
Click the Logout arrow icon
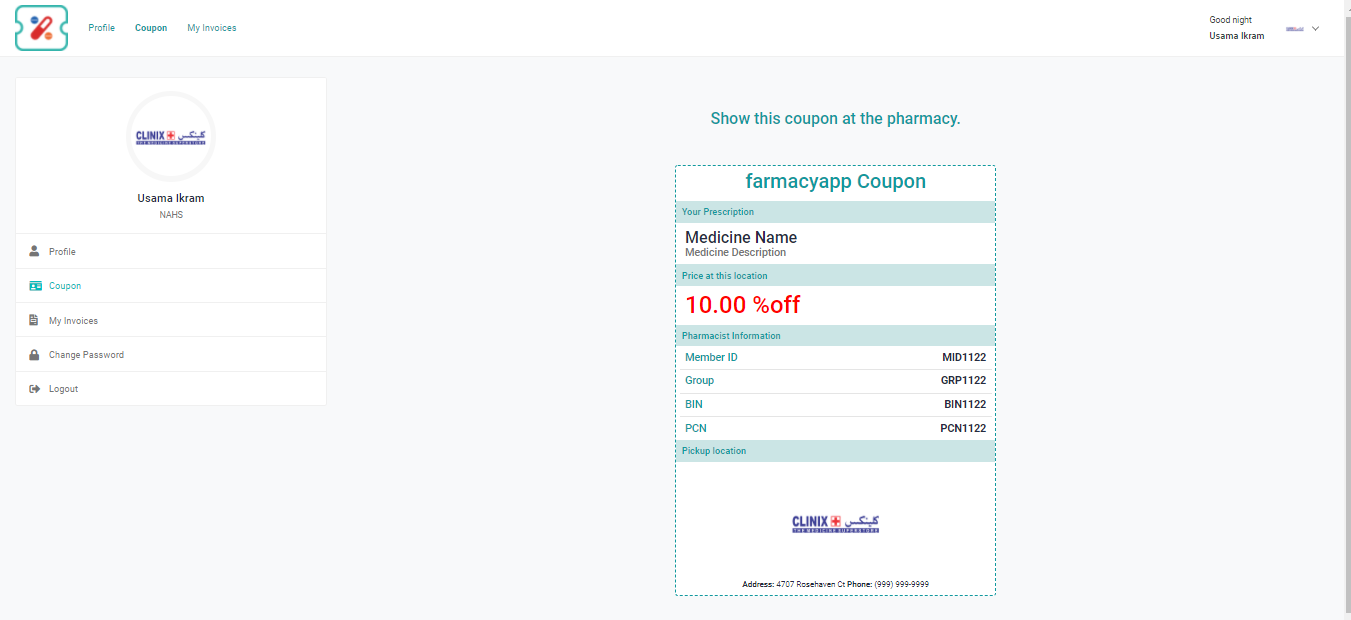coord(34,389)
